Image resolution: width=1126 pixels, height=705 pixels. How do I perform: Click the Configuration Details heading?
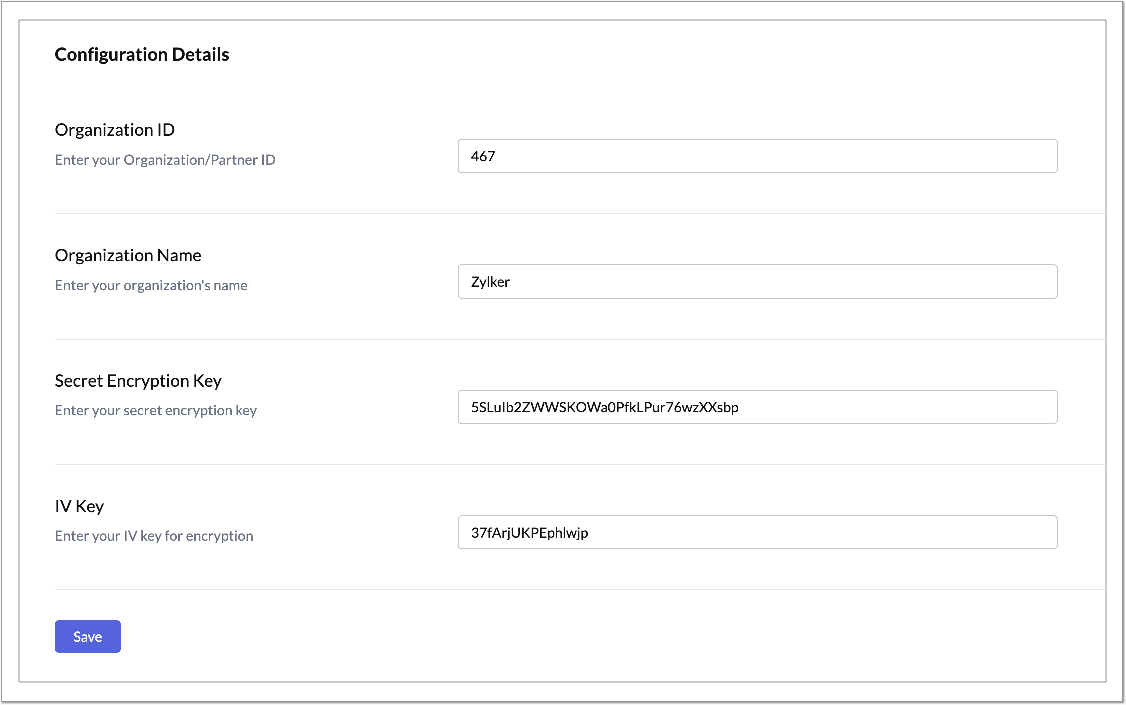click(142, 55)
